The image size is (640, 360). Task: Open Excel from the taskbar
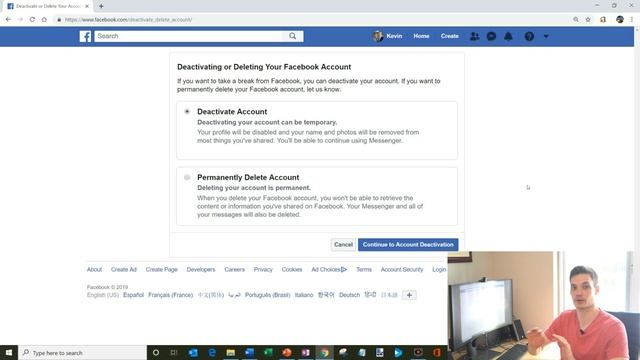(x=268, y=352)
